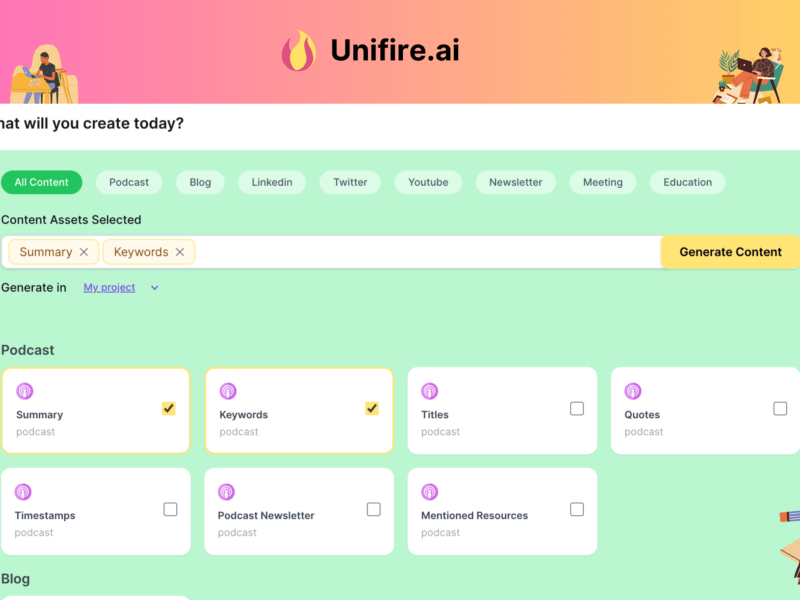Click the Summary tag label
Screen dimensions: 800x600
(46, 252)
